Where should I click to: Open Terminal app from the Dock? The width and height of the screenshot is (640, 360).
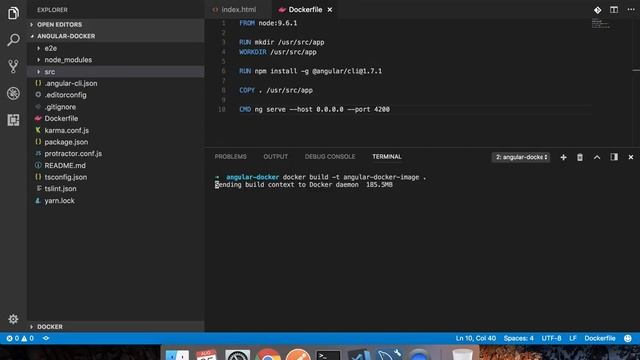pos(328,354)
